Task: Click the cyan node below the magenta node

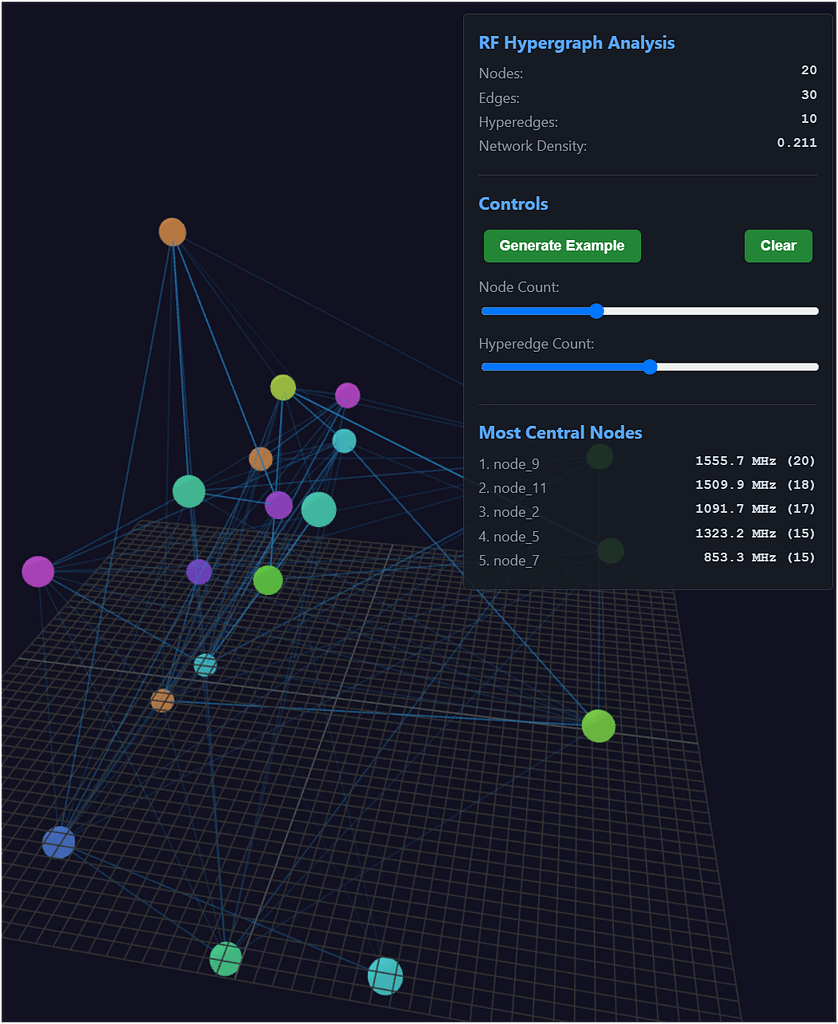Action: pos(344,441)
